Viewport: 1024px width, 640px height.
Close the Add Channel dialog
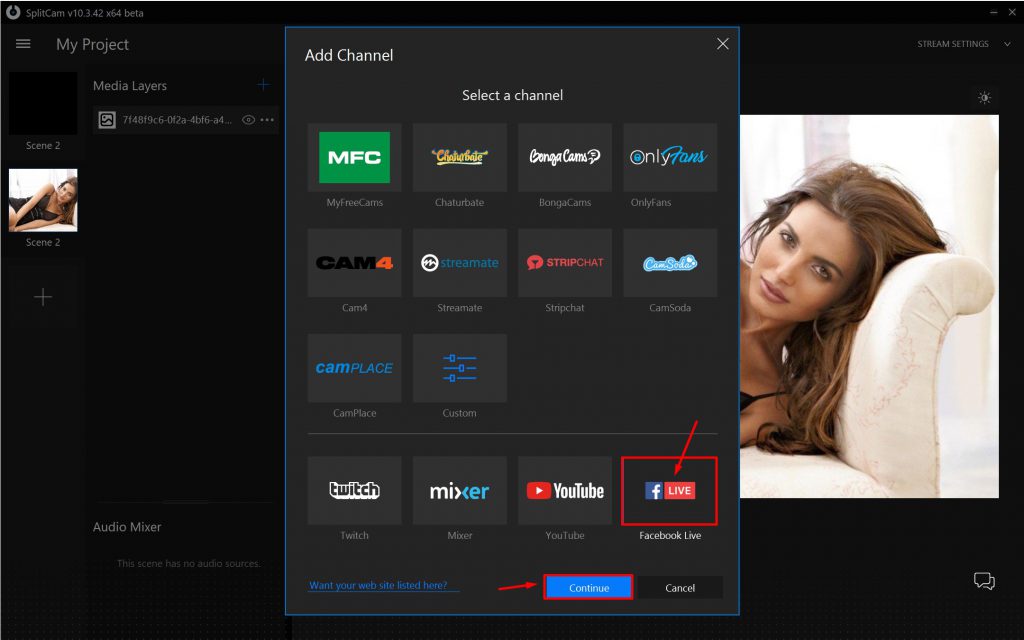[722, 44]
